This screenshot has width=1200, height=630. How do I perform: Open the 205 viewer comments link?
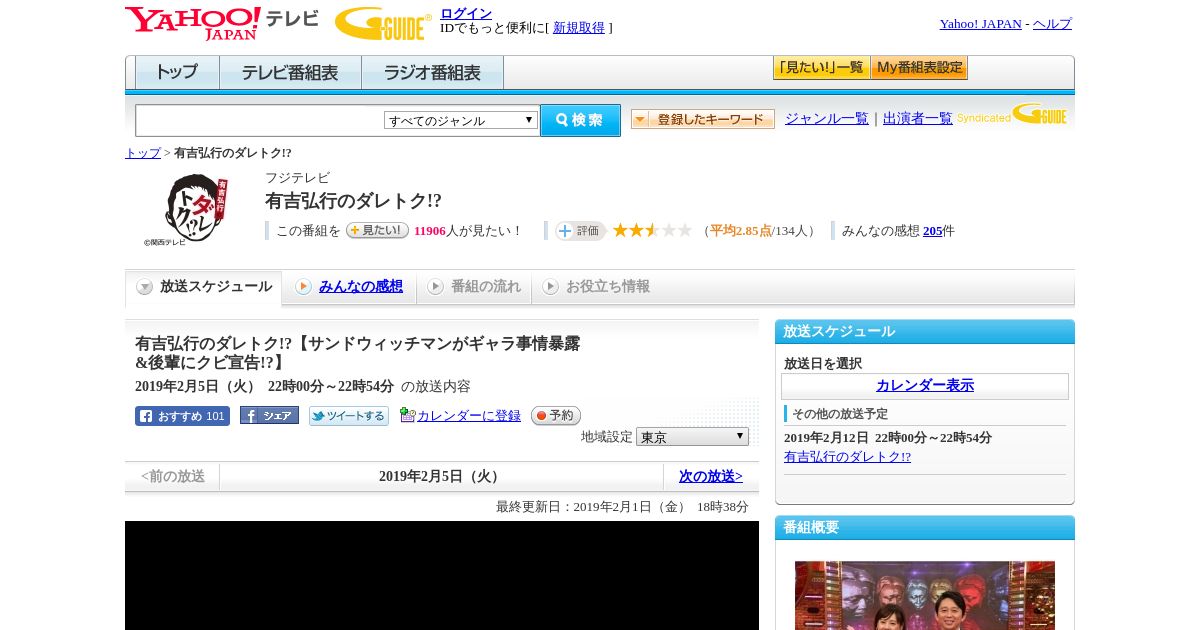(932, 231)
